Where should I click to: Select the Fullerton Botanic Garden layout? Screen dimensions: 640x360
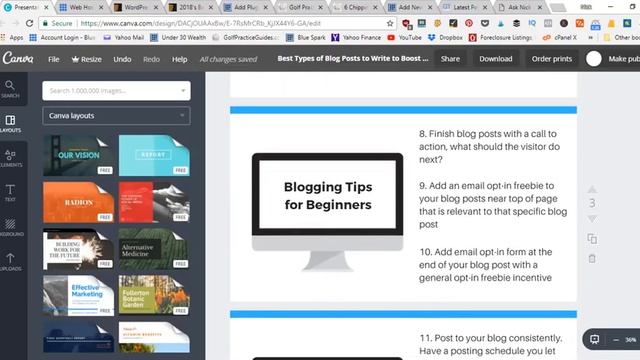[x=154, y=296]
